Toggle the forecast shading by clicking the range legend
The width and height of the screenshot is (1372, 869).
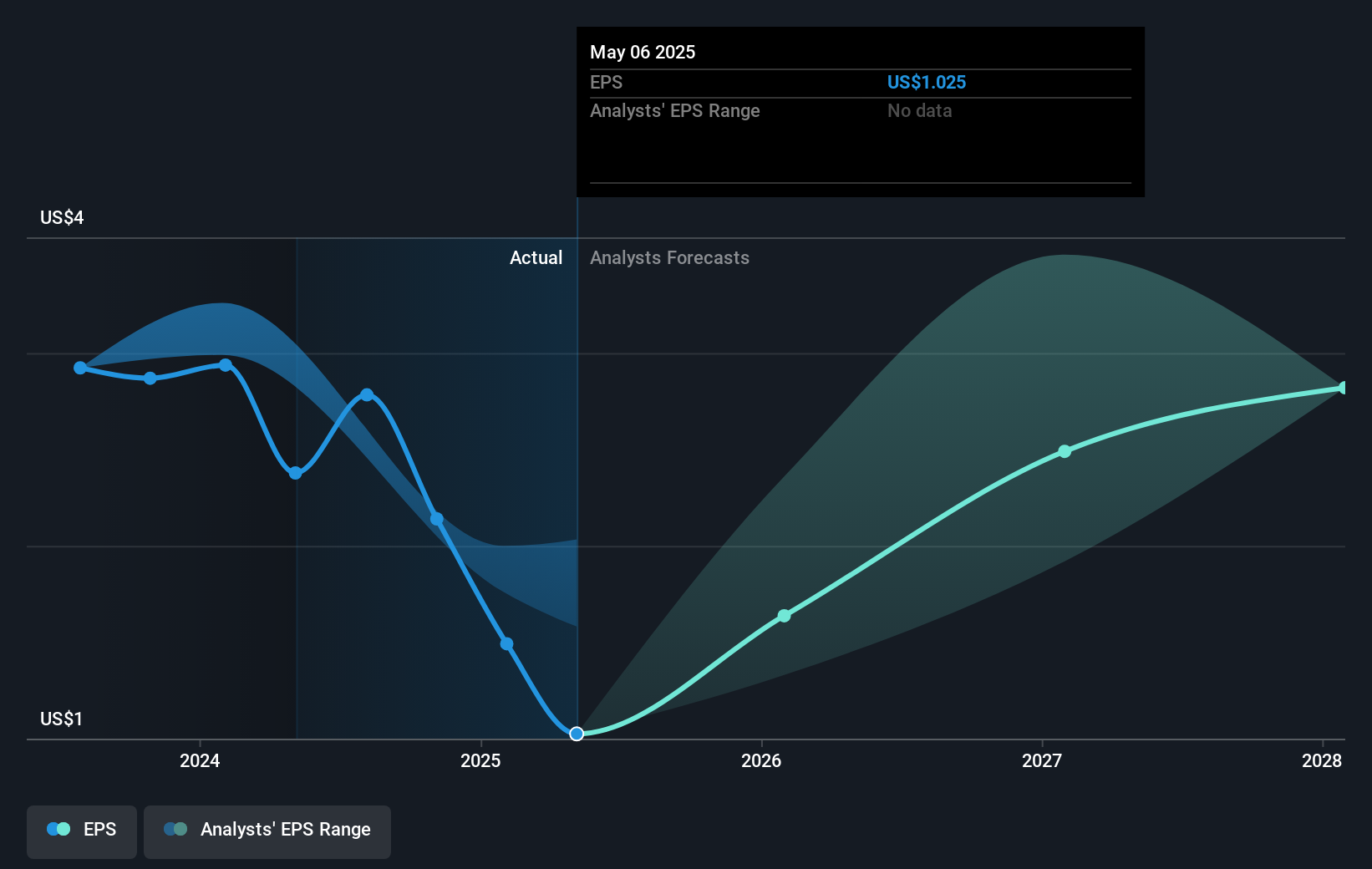pos(267,831)
